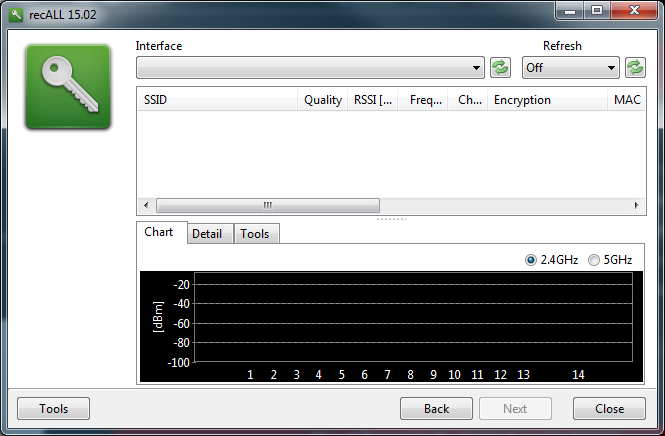
Task: Sort by the Quality column header
Action: tap(322, 100)
